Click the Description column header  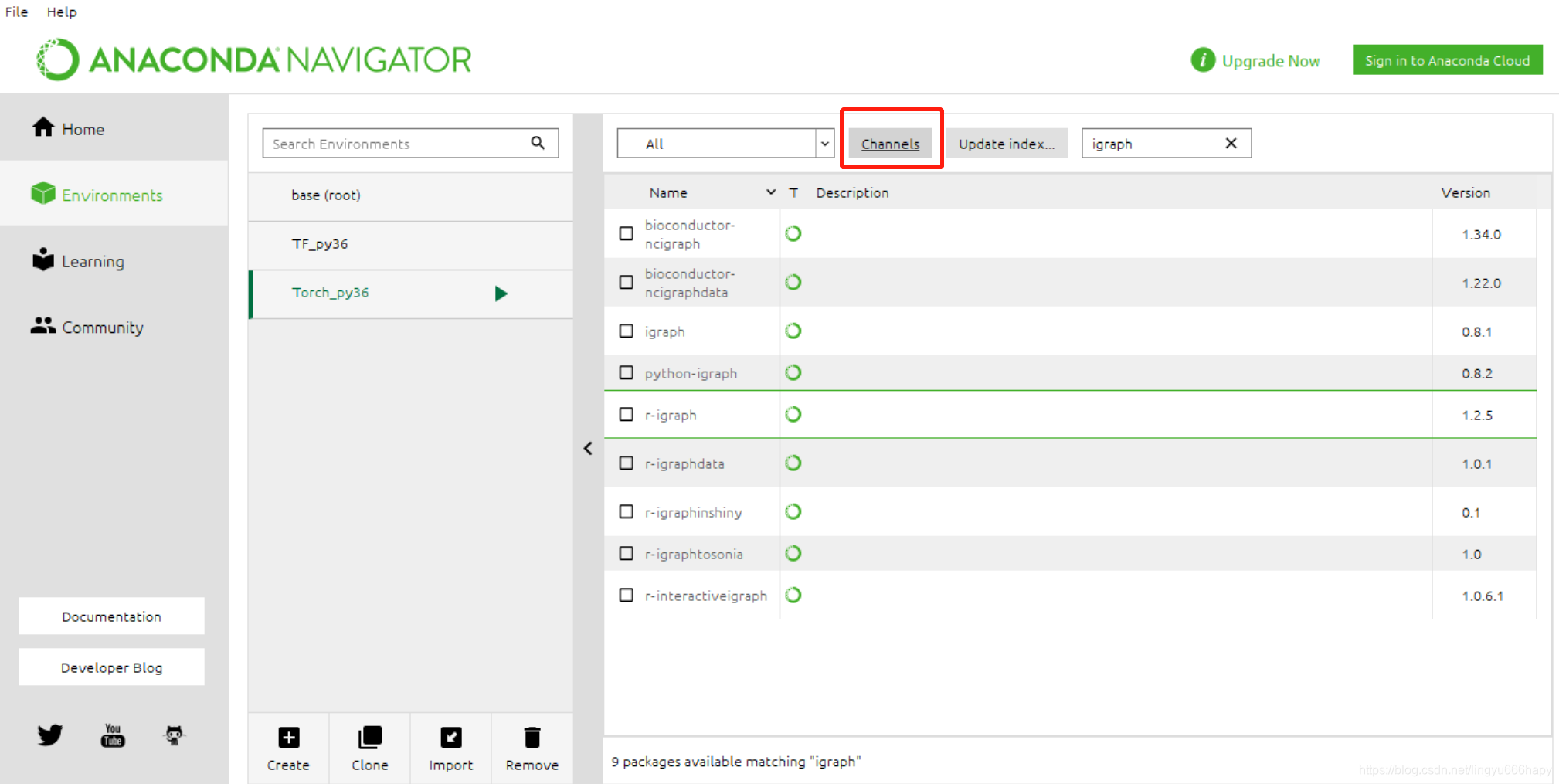(852, 193)
